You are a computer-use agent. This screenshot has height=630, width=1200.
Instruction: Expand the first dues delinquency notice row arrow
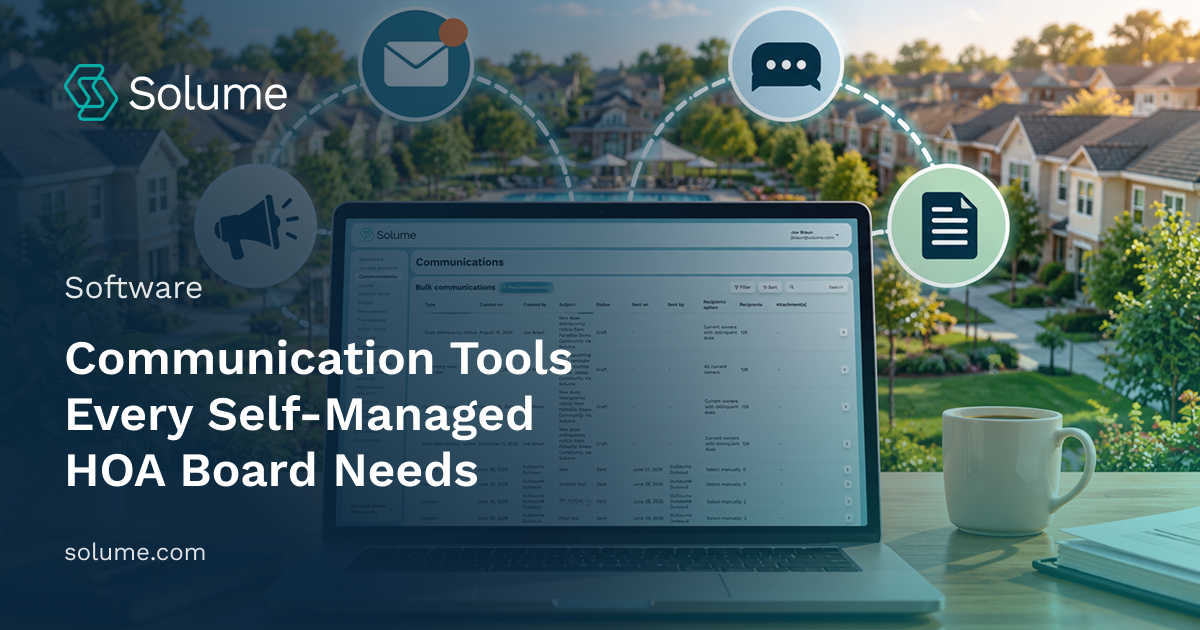point(843,332)
